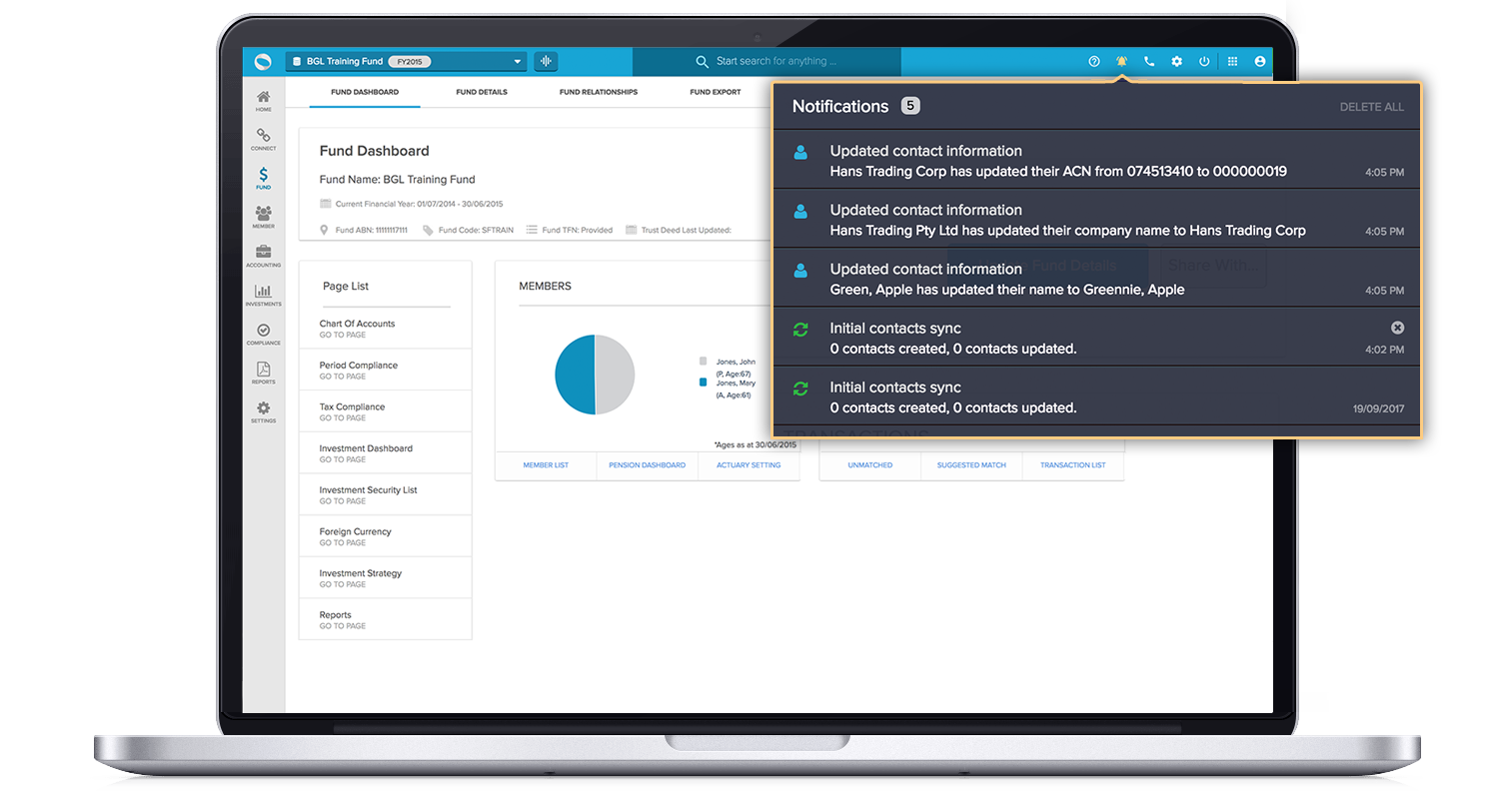
Task: Click the phone icon in top bar
Action: pyautogui.click(x=1149, y=62)
